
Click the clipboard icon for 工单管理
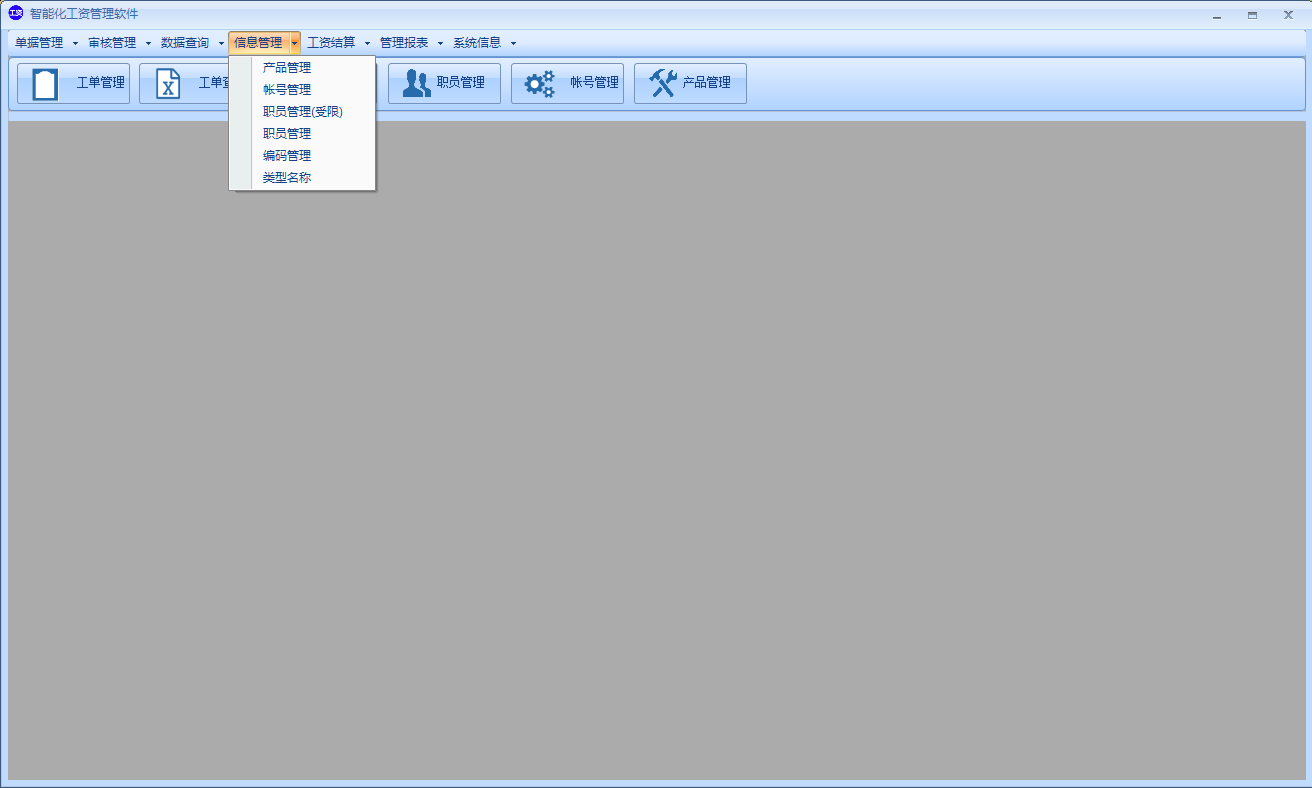click(45, 84)
